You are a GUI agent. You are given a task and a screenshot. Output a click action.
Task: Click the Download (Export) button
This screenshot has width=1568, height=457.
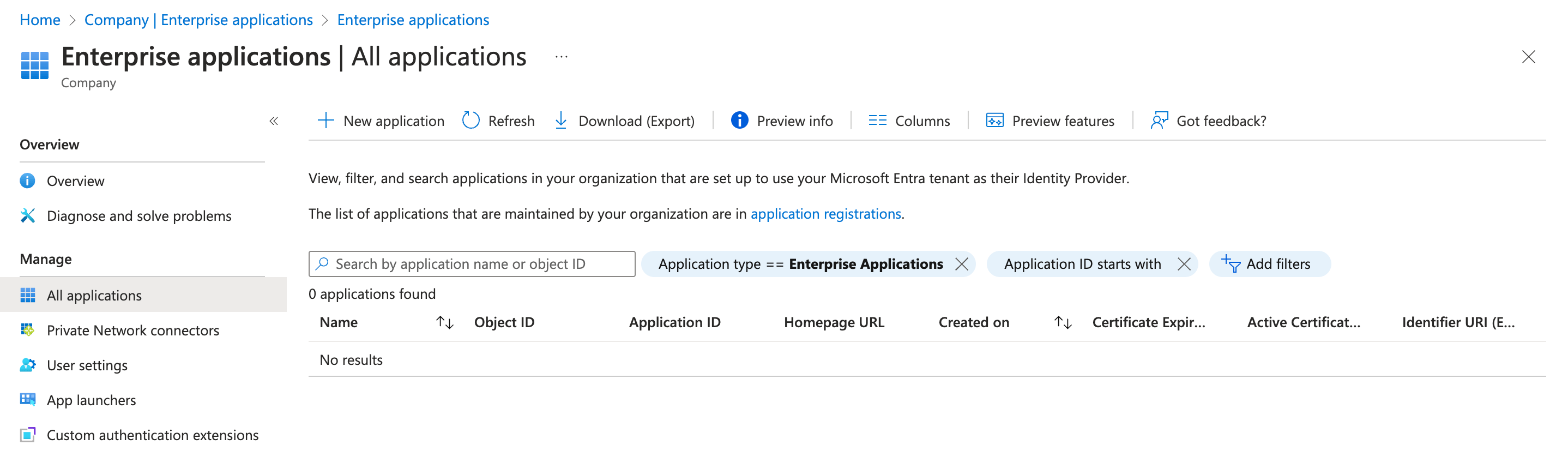pos(624,121)
